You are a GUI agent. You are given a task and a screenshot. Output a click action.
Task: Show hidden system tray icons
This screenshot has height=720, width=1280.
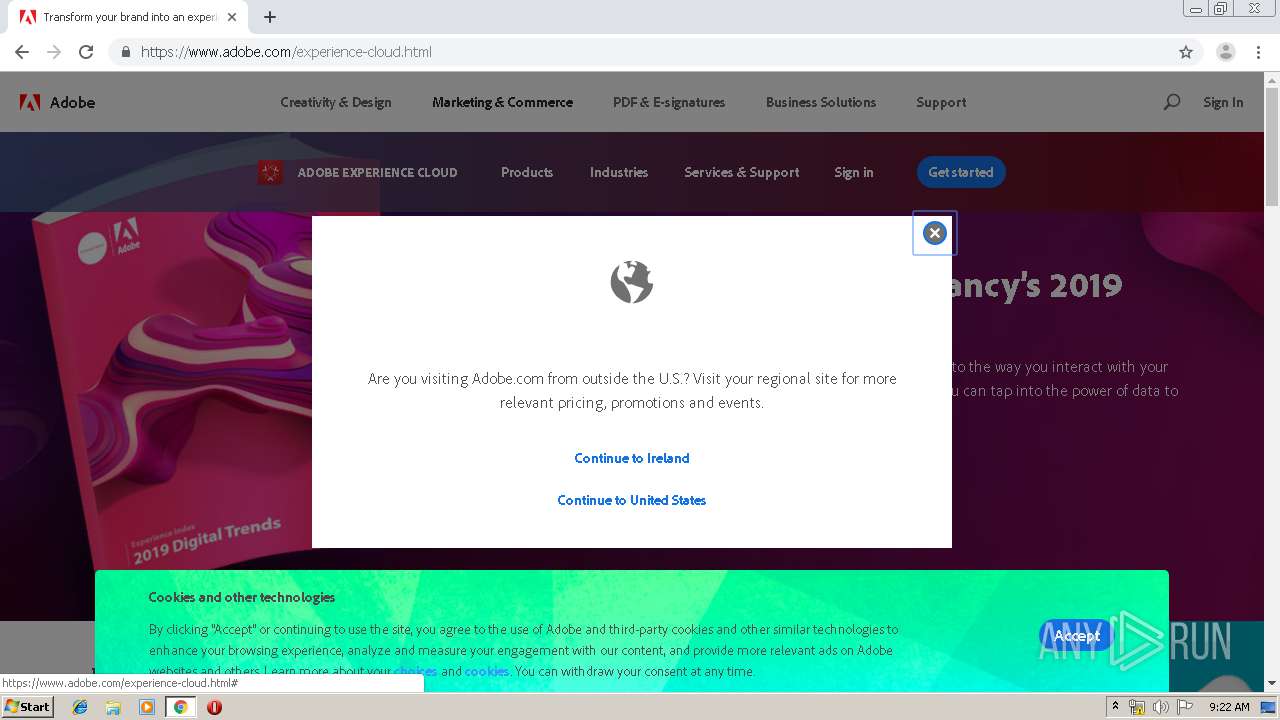[x=1116, y=706]
